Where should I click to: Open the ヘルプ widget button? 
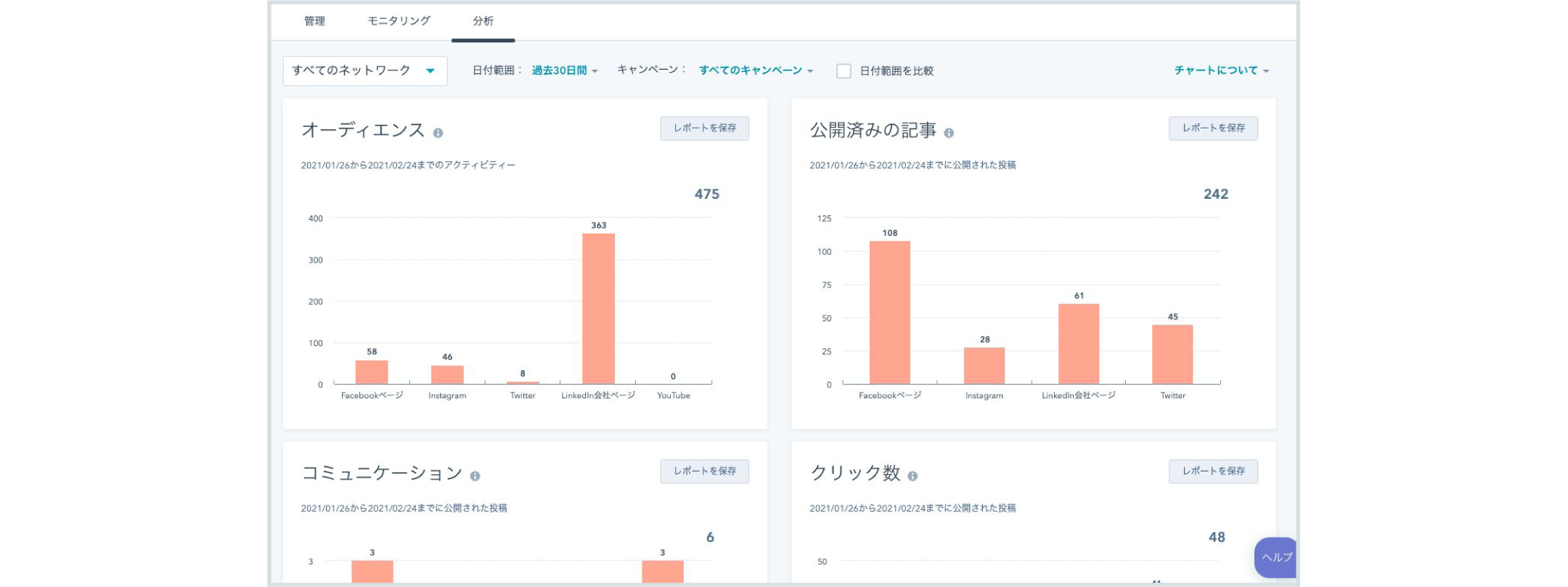[x=1275, y=557]
